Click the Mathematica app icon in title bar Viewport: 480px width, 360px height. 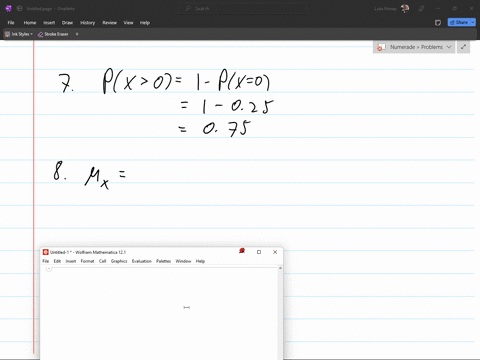click(x=46, y=252)
